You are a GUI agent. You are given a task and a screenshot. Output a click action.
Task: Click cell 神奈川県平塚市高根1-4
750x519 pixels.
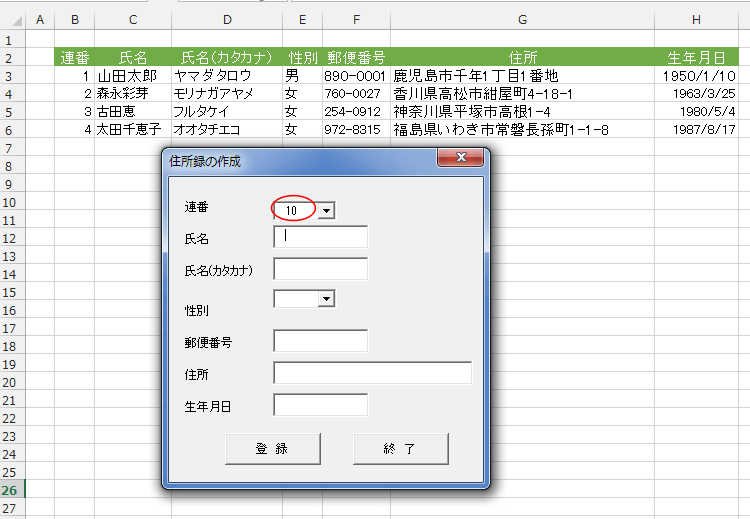(522, 111)
